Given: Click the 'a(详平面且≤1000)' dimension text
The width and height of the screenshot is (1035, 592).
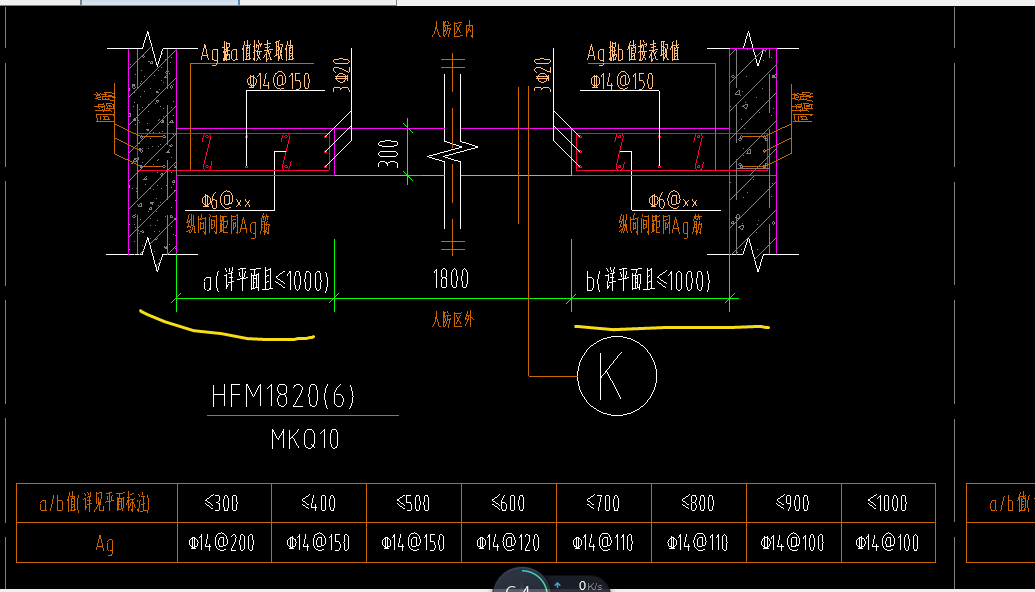Looking at the screenshot, I should (266, 280).
